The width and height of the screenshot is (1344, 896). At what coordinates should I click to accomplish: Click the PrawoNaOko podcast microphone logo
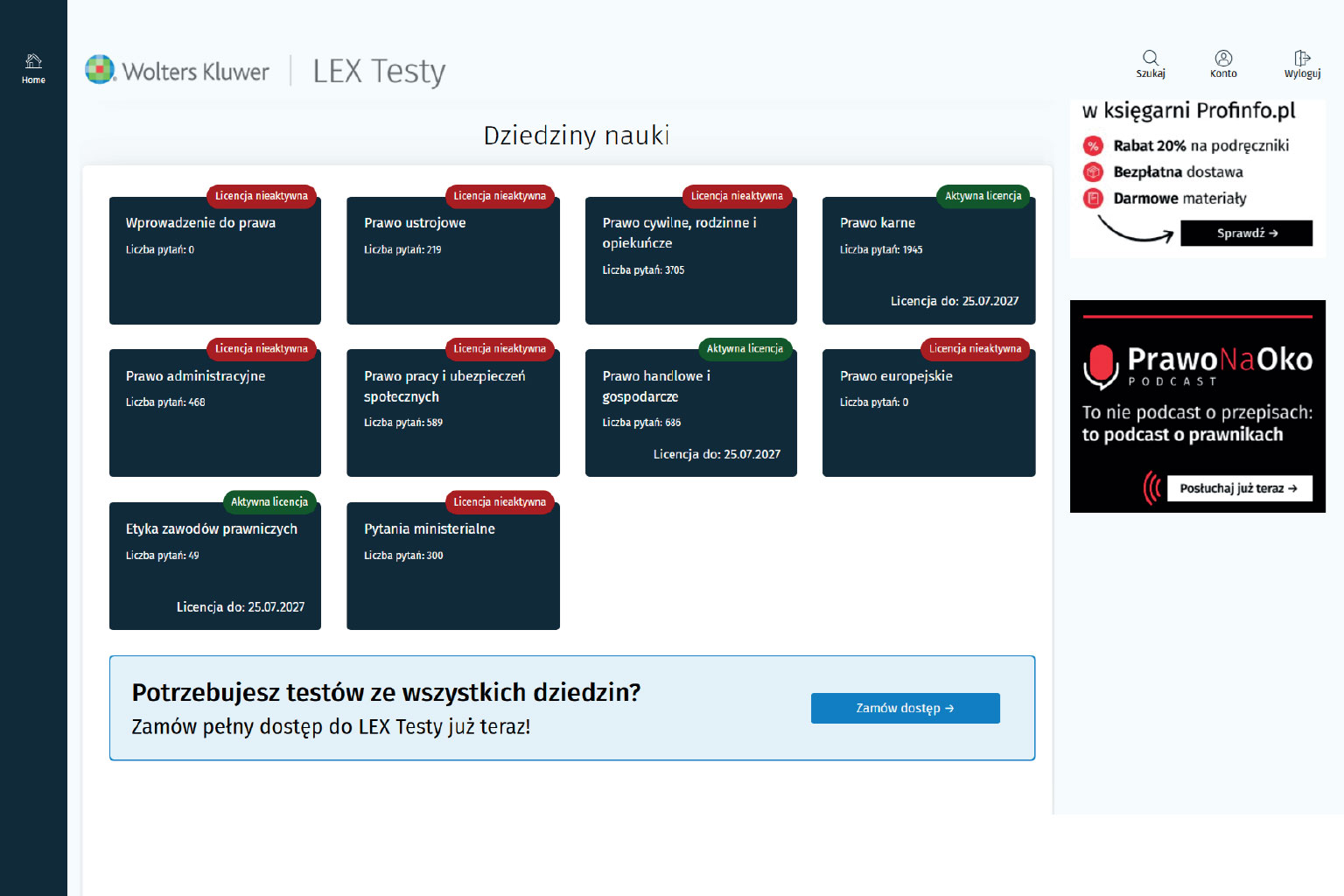pyautogui.click(x=1101, y=366)
